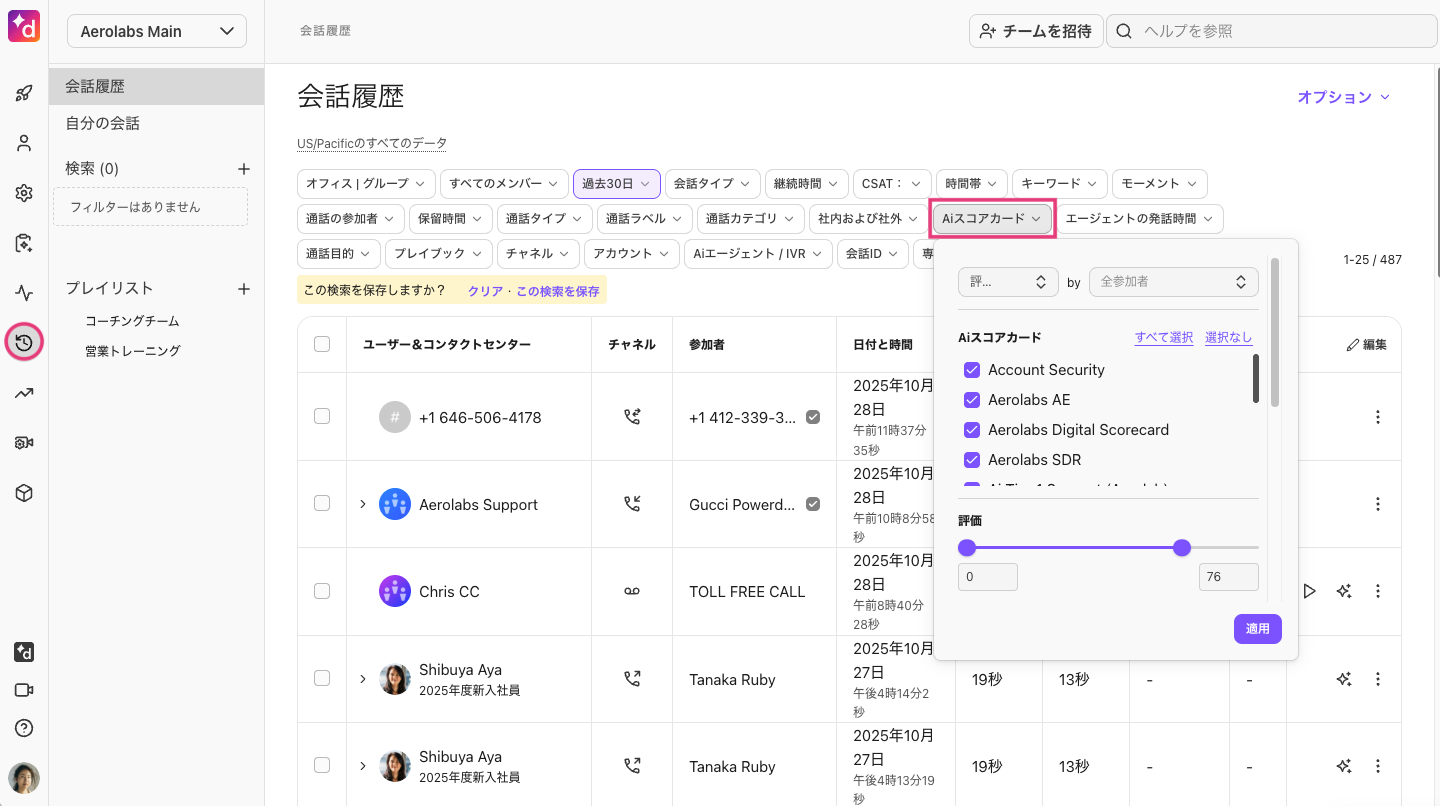Open the meetings camera icon near bottom

click(24, 690)
